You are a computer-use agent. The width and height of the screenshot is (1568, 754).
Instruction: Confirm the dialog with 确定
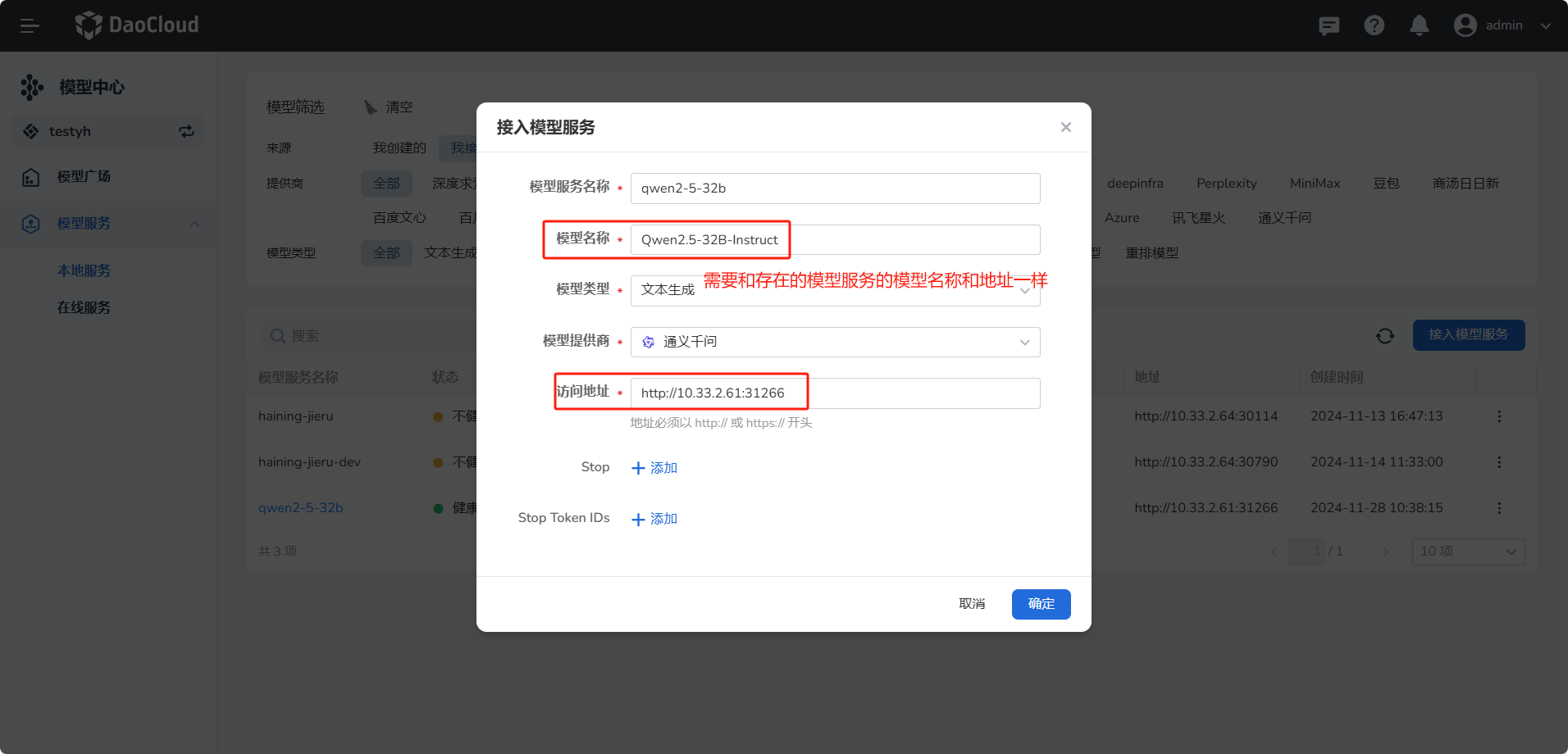[x=1041, y=604]
